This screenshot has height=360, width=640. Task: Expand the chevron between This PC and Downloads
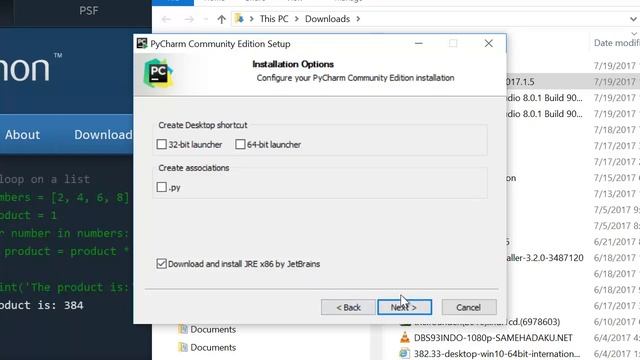296,19
